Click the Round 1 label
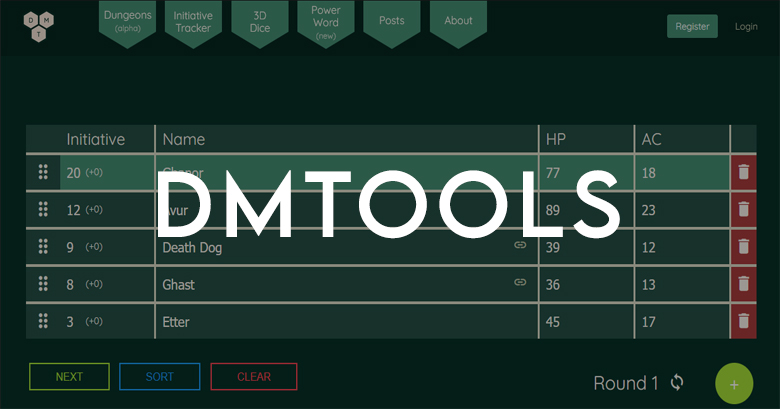The image size is (780, 409). pos(626,383)
